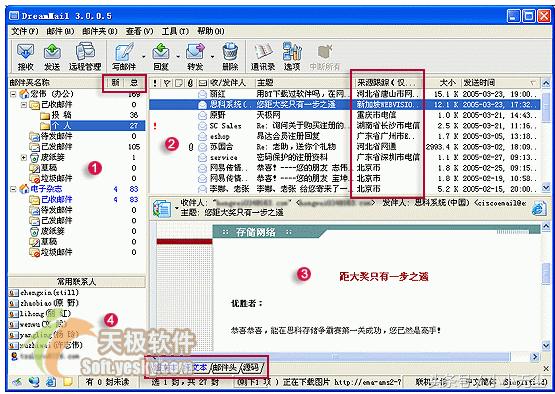555x394 pixels.
Task: Open the 查看(V) menu
Action: click(x=139, y=32)
